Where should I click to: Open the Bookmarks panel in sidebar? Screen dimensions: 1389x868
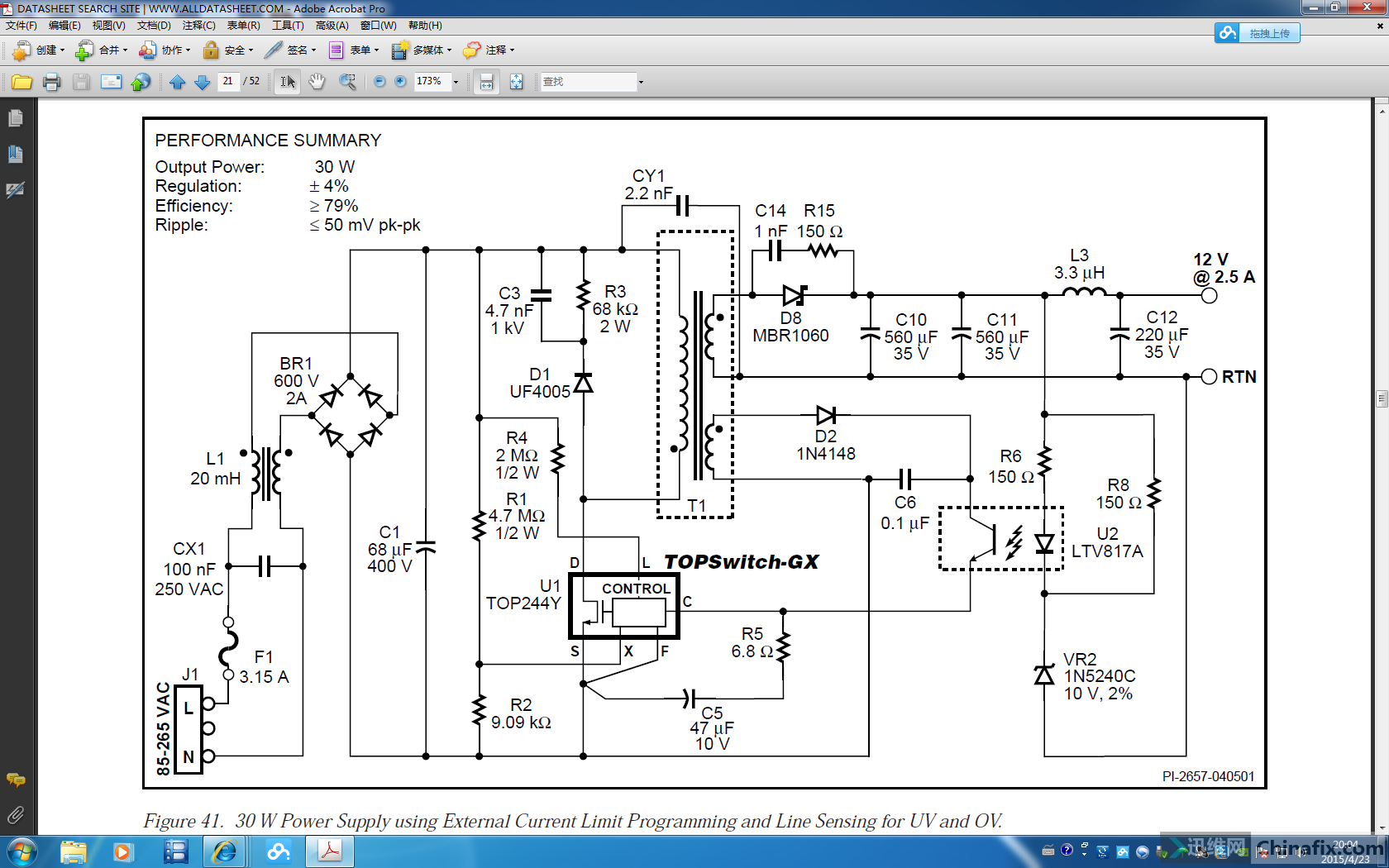(15, 155)
